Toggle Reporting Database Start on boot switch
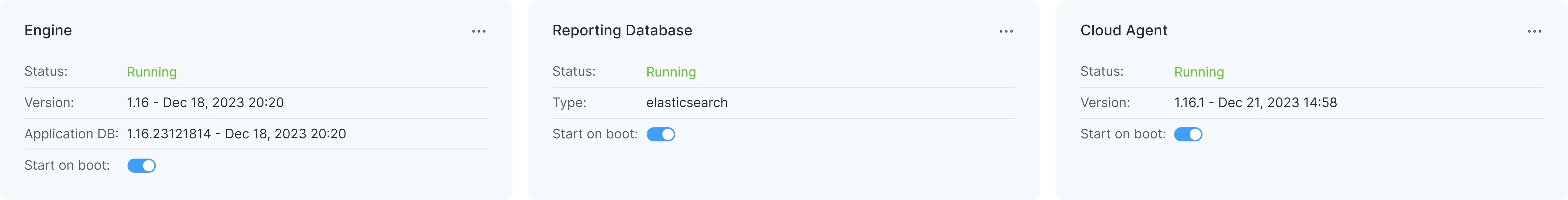Image resolution: width=1568 pixels, height=200 pixels. click(x=660, y=134)
